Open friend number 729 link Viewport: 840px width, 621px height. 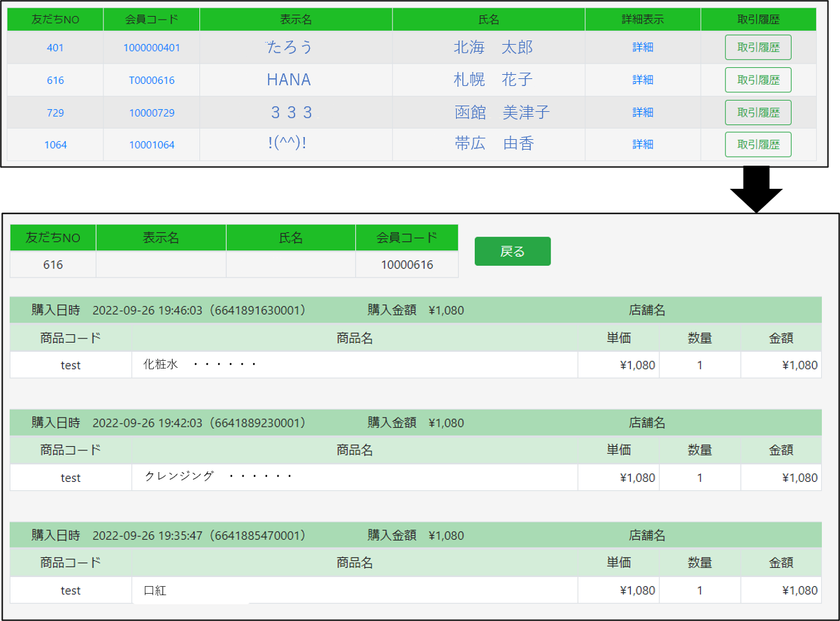(55, 113)
